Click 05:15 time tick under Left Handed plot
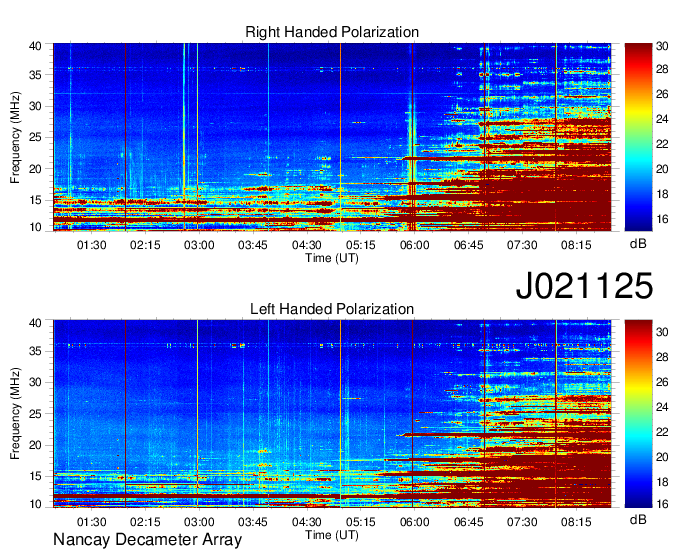This screenshot has width=680, height=552. tap(361, 522)
